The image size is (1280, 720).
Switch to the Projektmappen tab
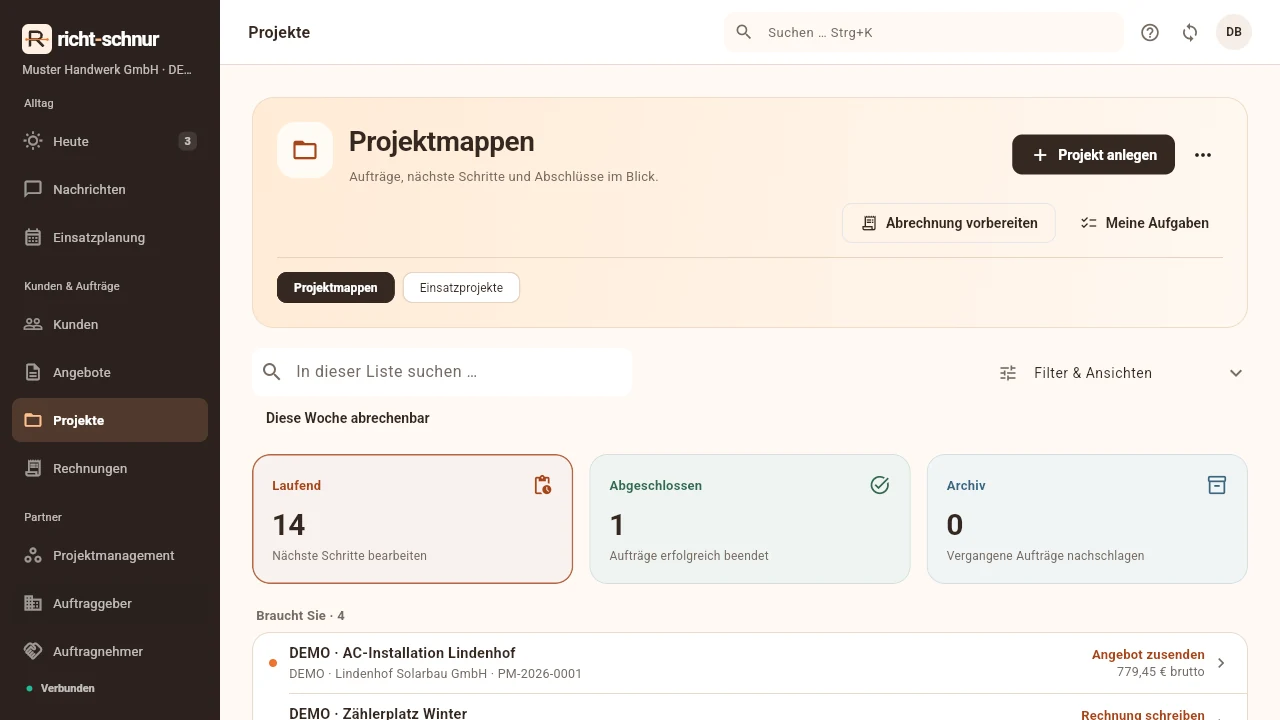(336, 287)
